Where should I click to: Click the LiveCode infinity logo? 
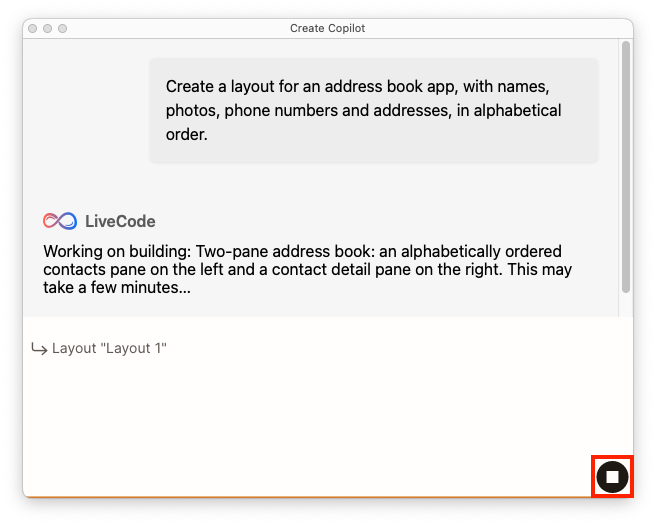tap(60, 221)
